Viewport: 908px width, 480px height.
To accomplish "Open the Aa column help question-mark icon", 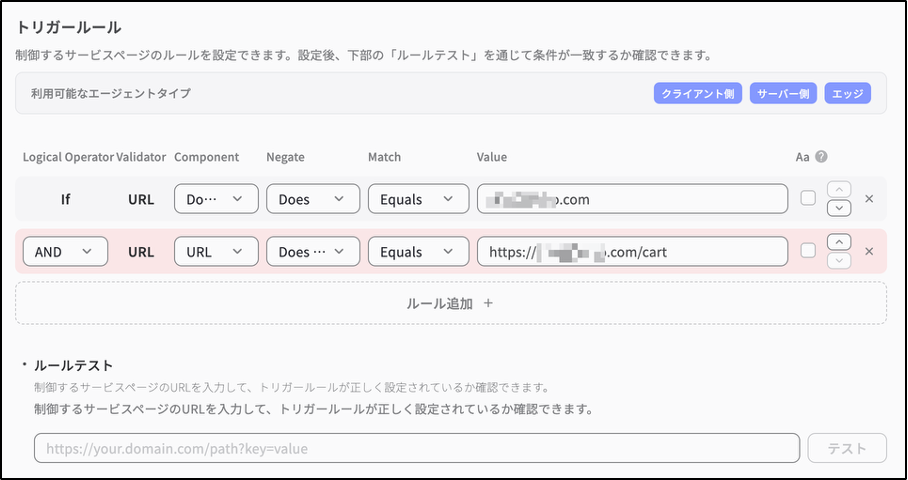I will 821,157.
